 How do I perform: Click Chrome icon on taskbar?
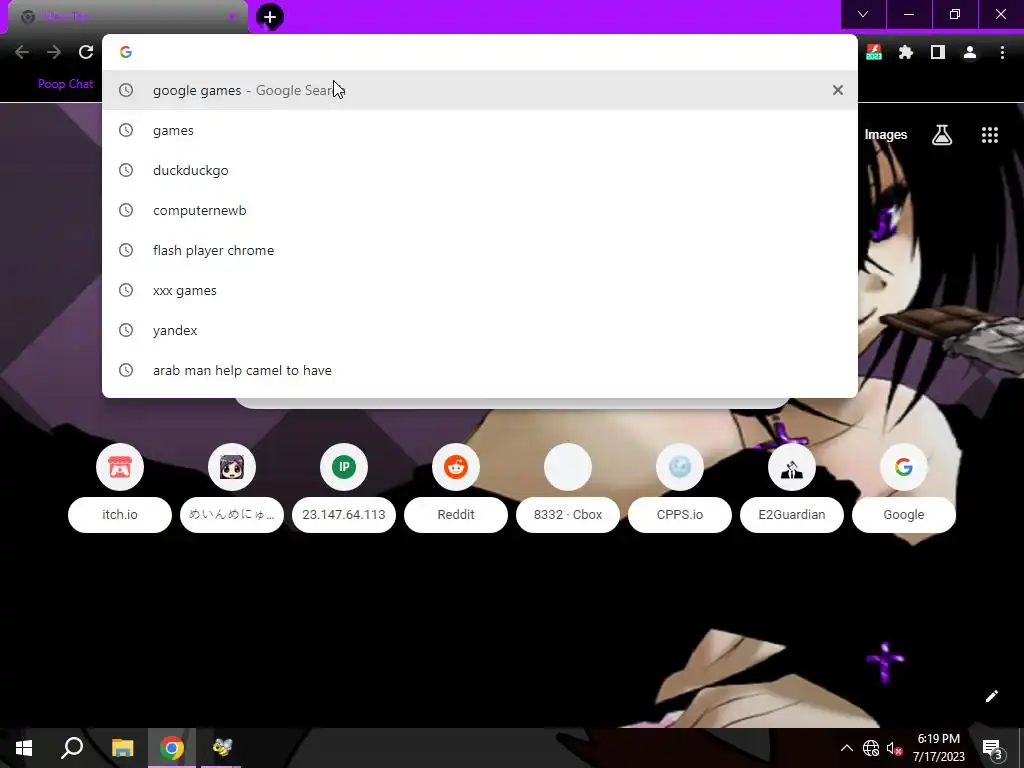pos(172,748)
